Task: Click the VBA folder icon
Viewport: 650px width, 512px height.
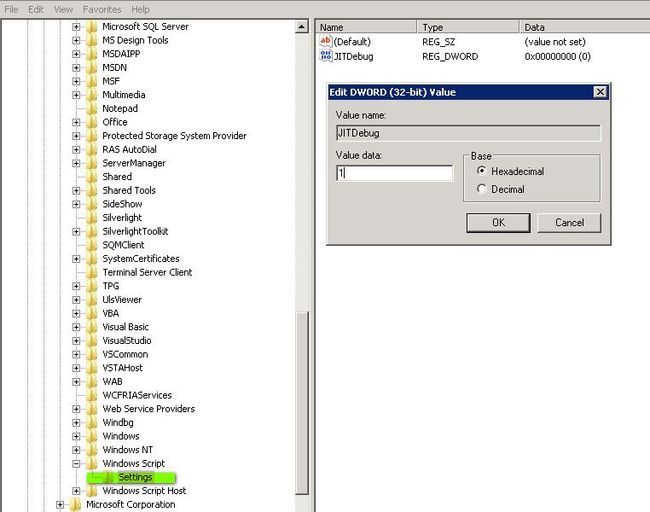Action: click(x=92, y=313)
